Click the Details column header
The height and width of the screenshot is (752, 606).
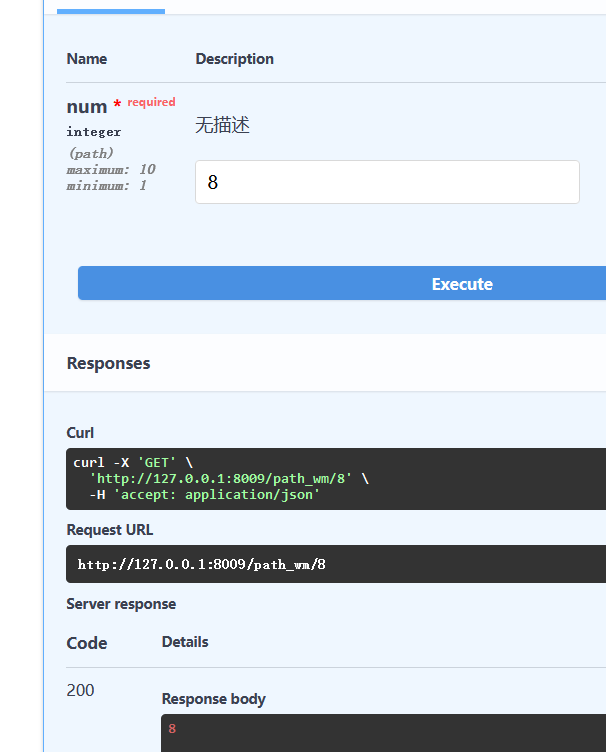(185, 642)
